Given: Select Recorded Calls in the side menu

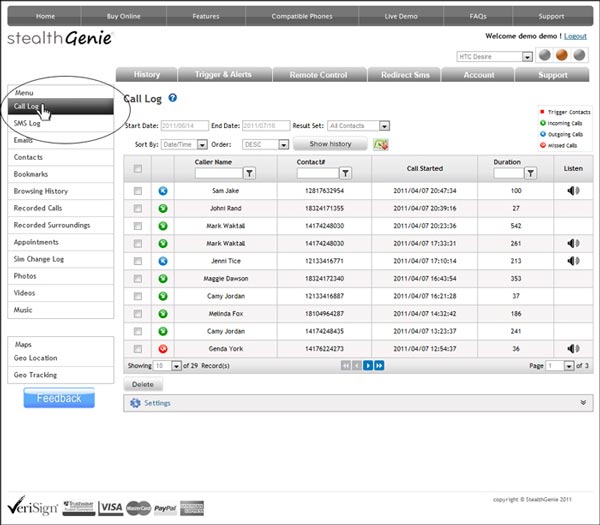Looking at the screenshot, I should [x=60, y=208].
